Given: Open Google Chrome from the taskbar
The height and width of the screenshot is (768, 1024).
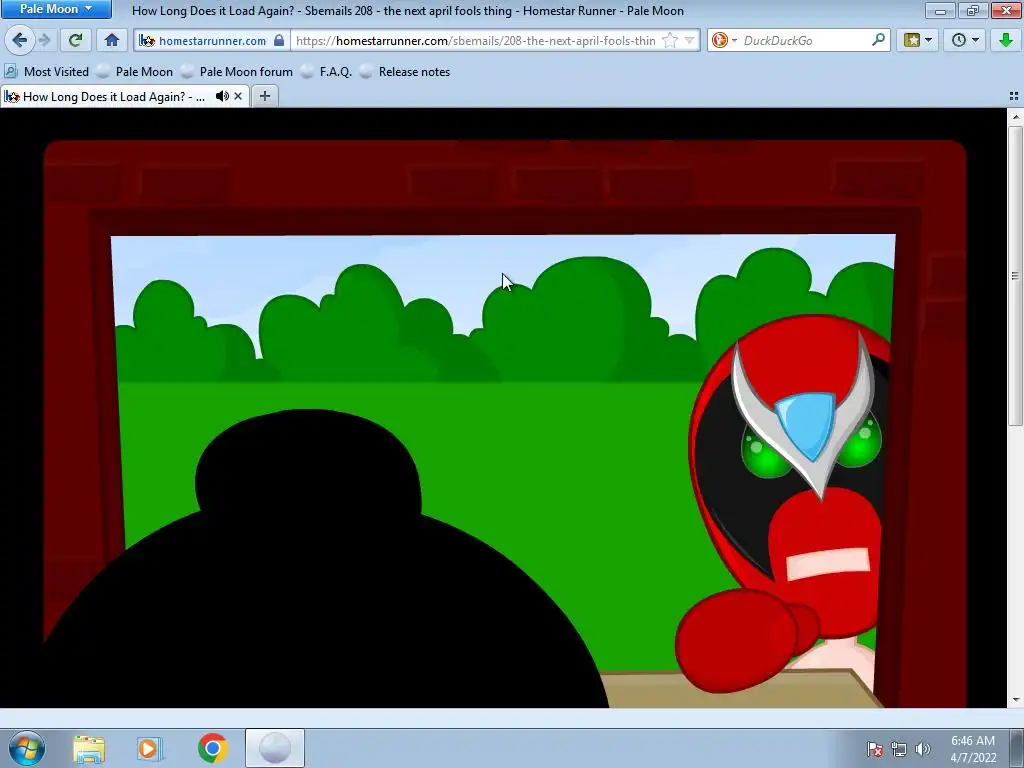Looking at the screenshot, I should tap(212, 748).
